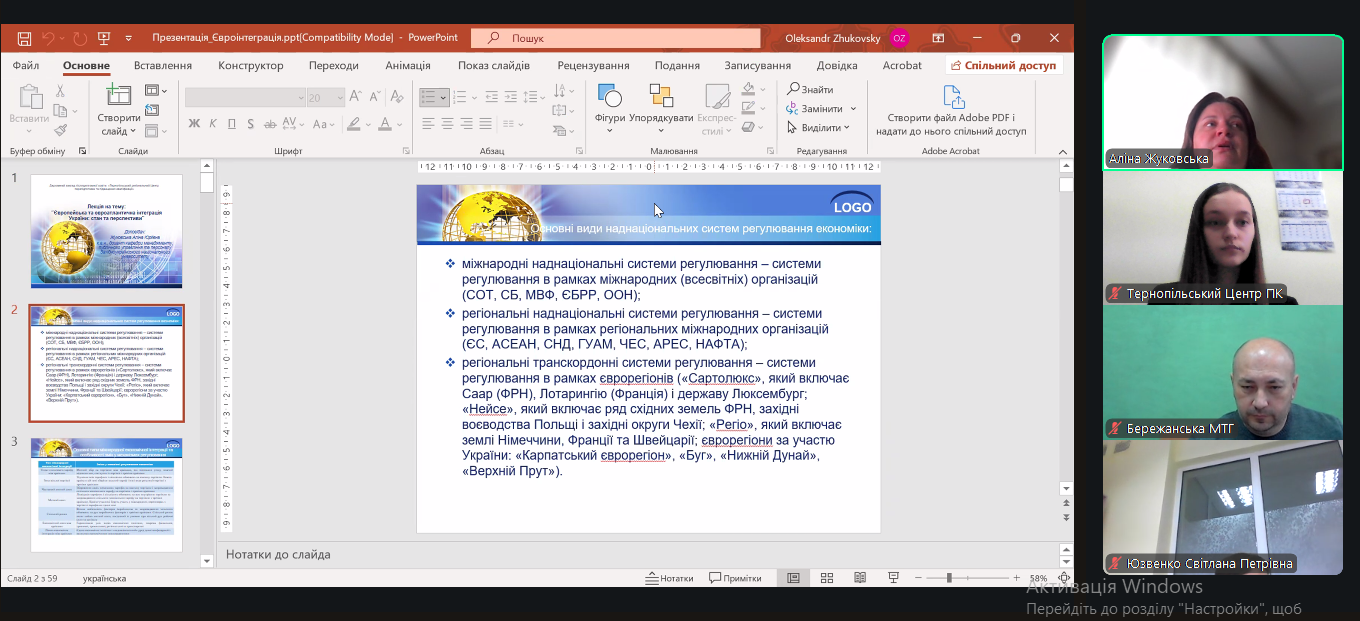Open the Shapes (Фігури) gallery
Screen dimensions: 1360x621
tap(609, 98)
